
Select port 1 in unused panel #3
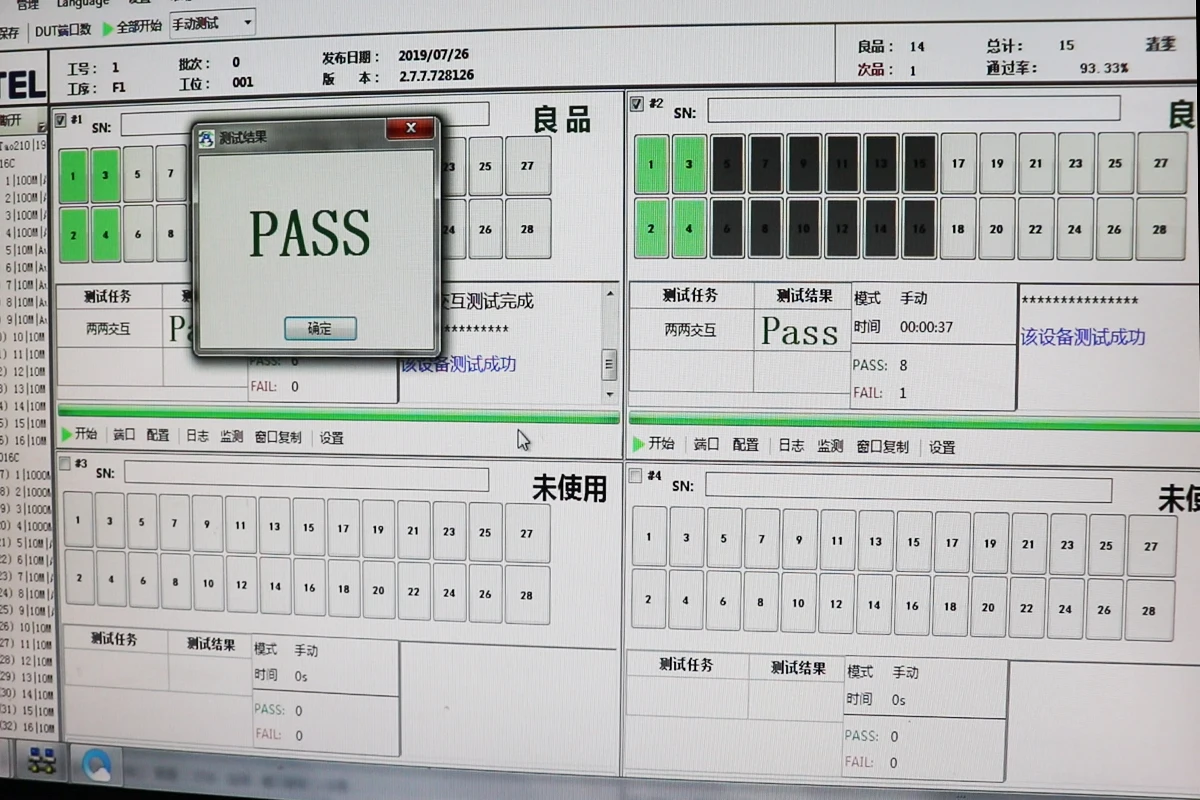[x=77, y=521]
